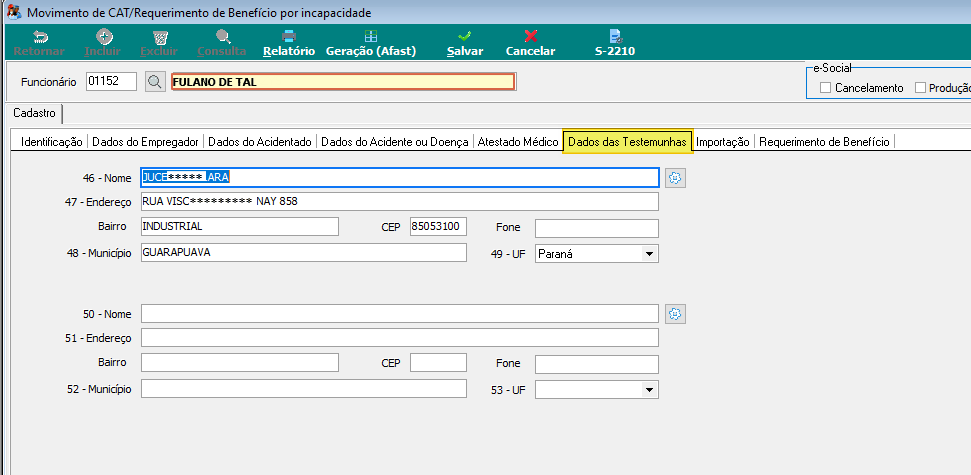This screenshot has height=475, width=971.
Task: Click the second witness Bairro field
Action: pos(240,362)
